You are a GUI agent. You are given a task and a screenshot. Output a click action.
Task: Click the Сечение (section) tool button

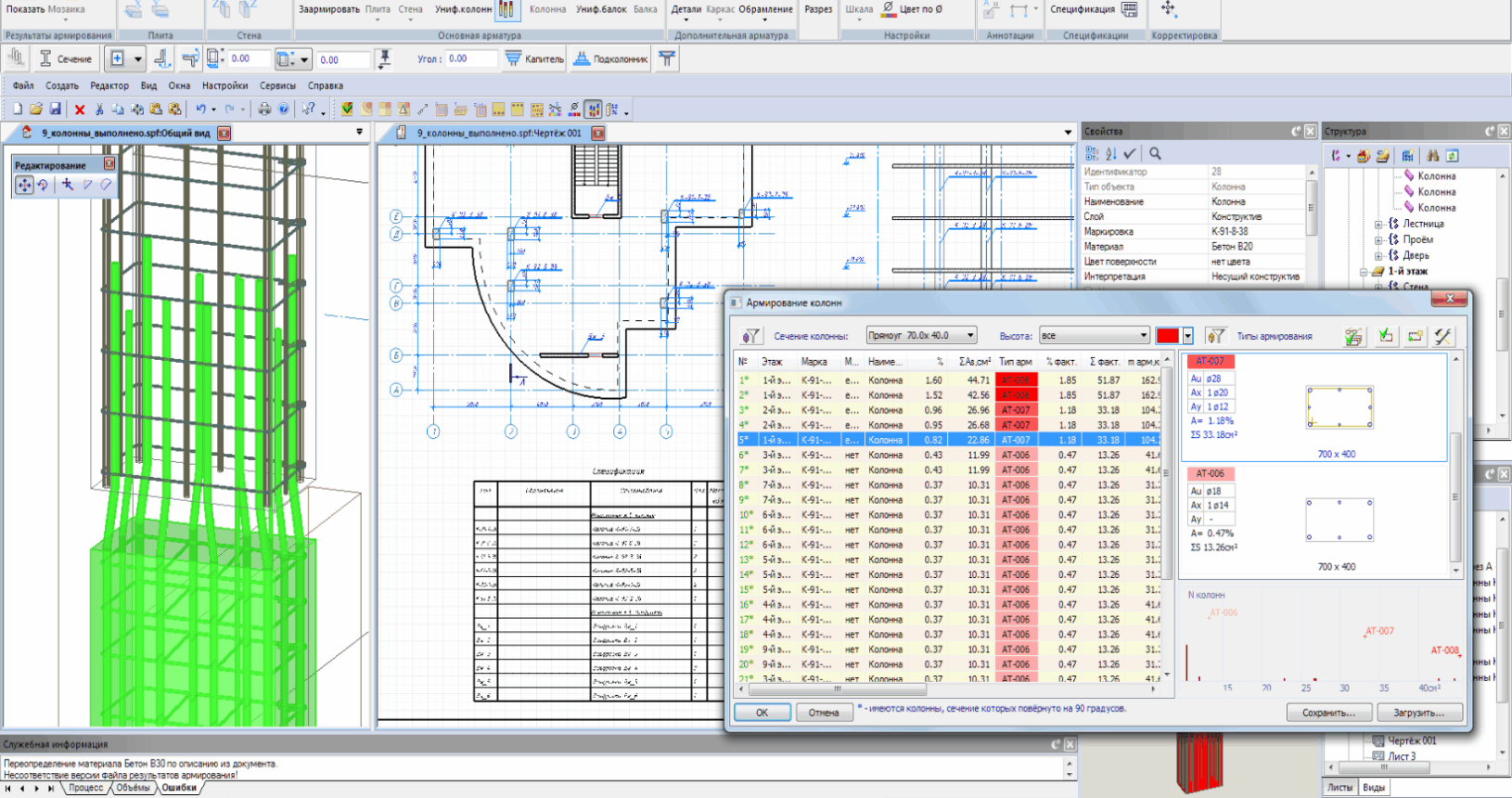click(66, 58)
